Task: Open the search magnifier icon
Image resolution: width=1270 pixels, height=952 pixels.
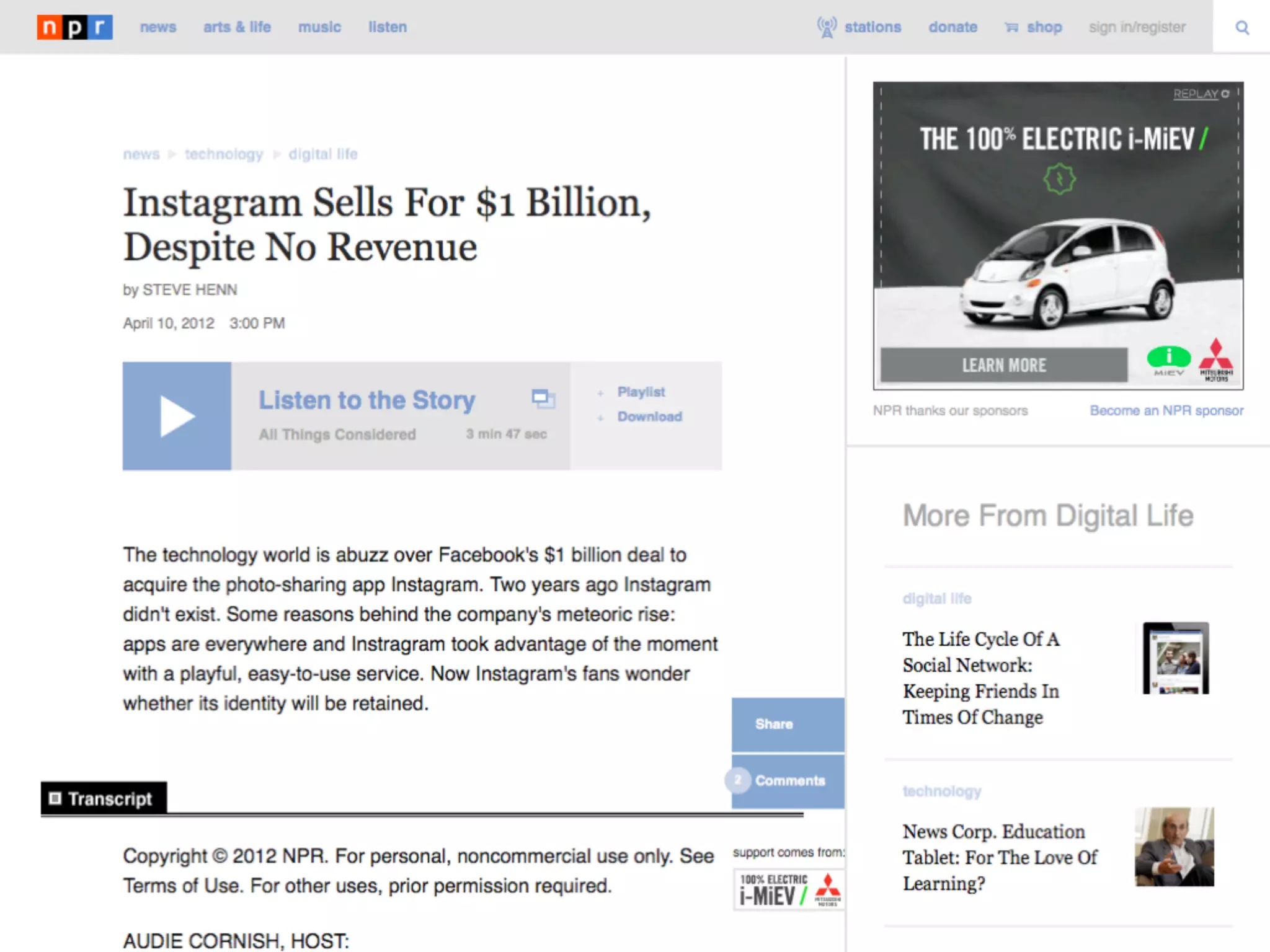Action: tap(1241, 27)
